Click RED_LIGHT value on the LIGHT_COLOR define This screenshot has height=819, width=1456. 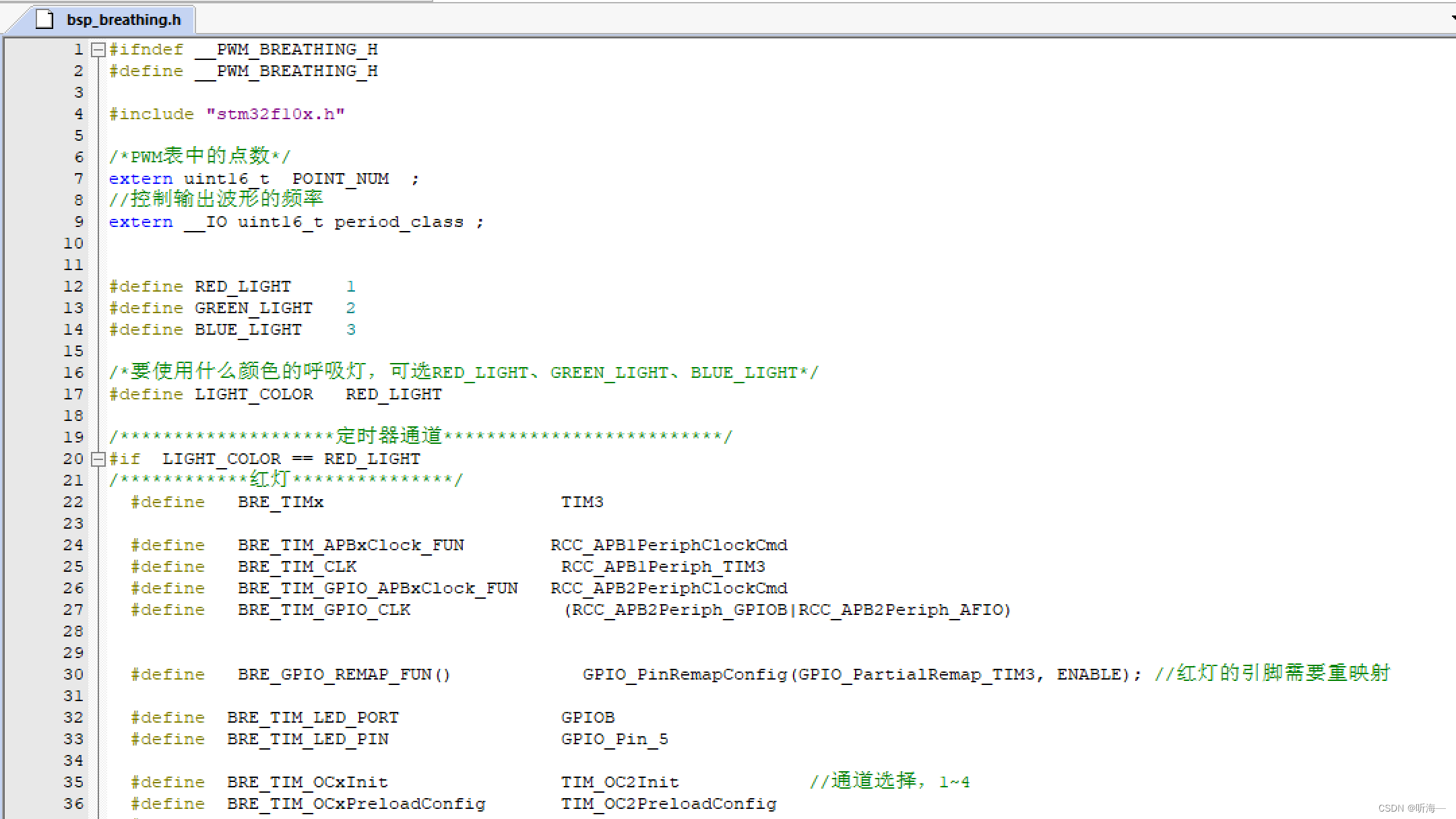[393, 394]
